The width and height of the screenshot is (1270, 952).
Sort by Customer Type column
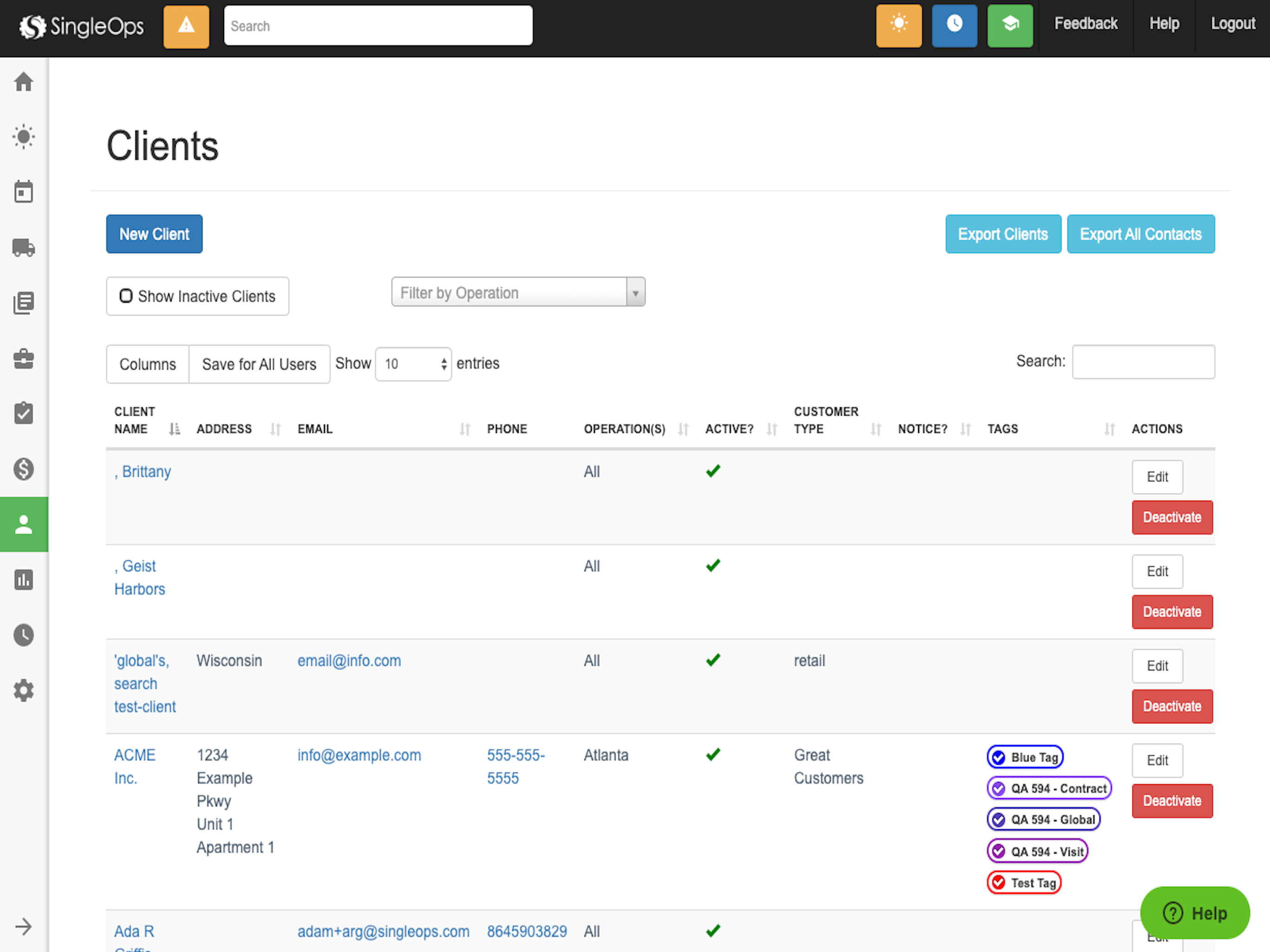837,421
